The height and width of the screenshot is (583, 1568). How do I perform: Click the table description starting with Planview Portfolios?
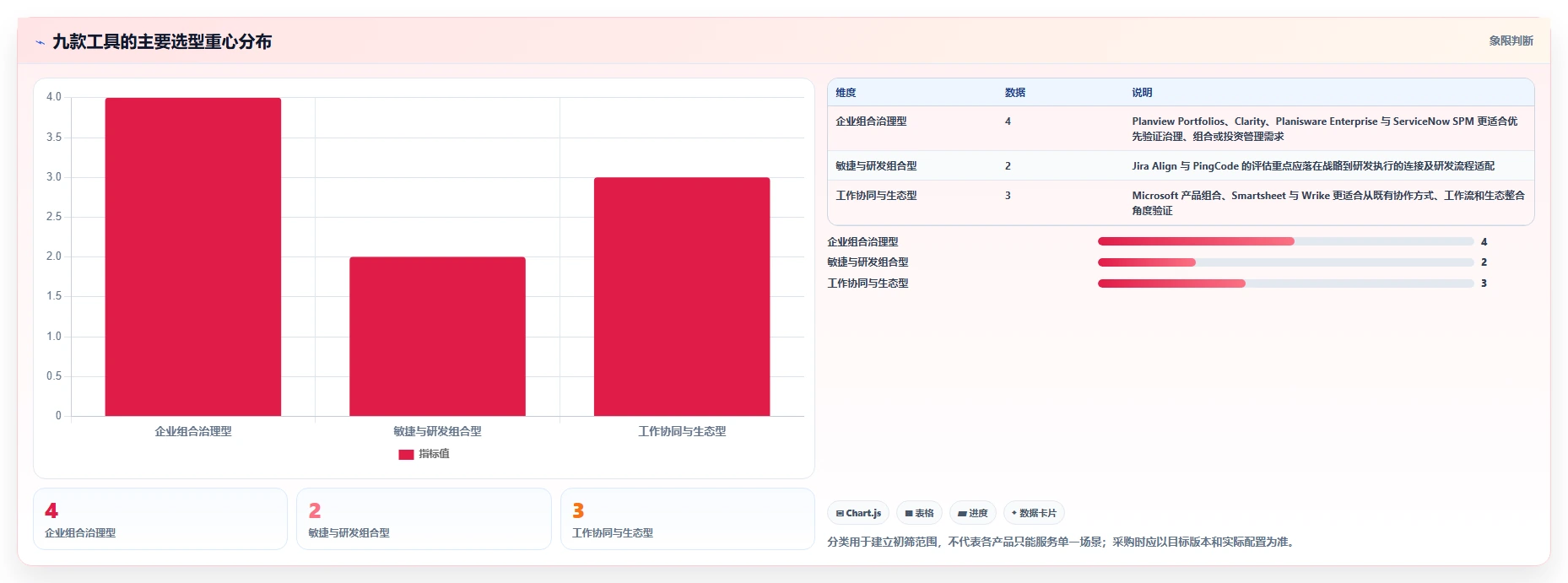coord(1325,129)
